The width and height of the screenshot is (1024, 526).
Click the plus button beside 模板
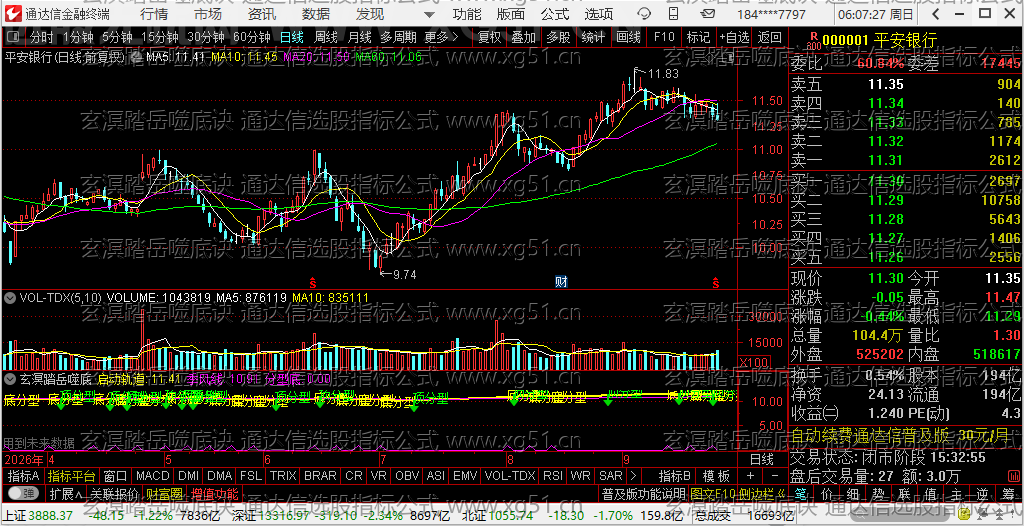[x=750, y=476]
